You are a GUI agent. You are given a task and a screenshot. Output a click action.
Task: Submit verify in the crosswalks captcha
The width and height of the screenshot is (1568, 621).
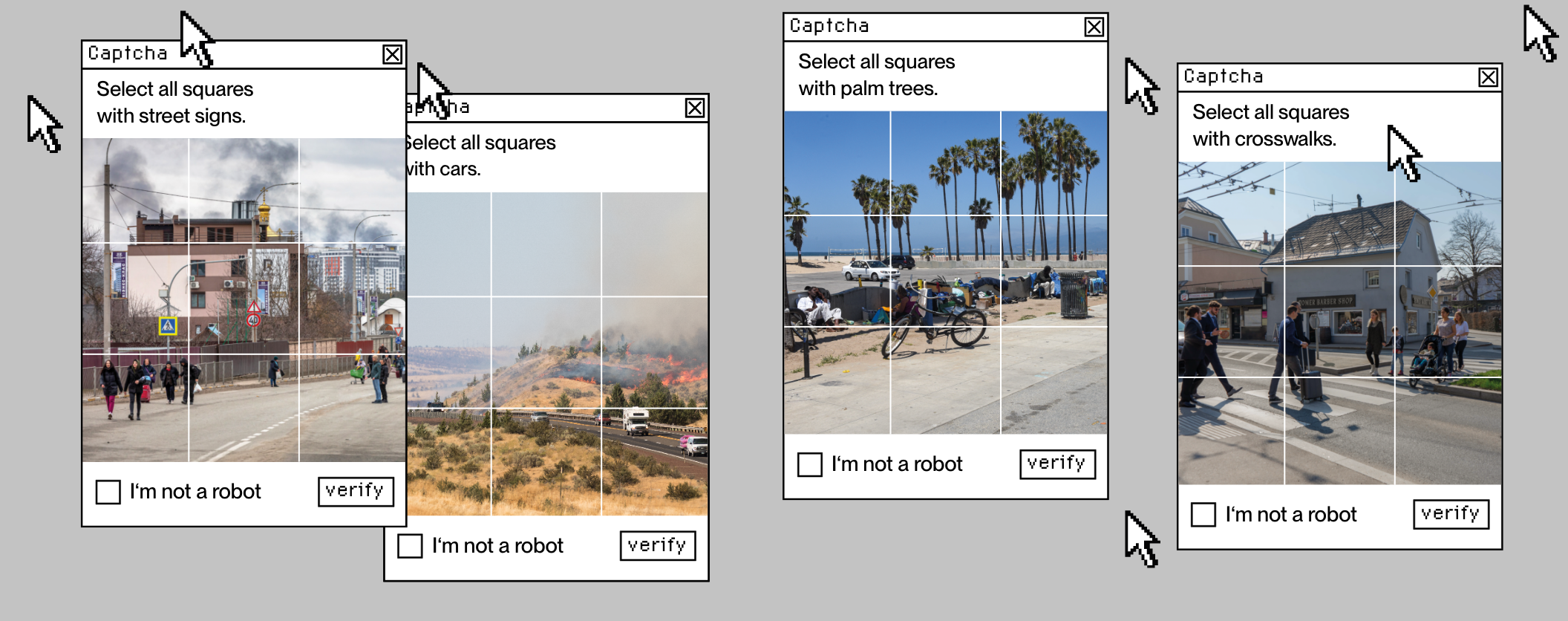coord(1450,514)
